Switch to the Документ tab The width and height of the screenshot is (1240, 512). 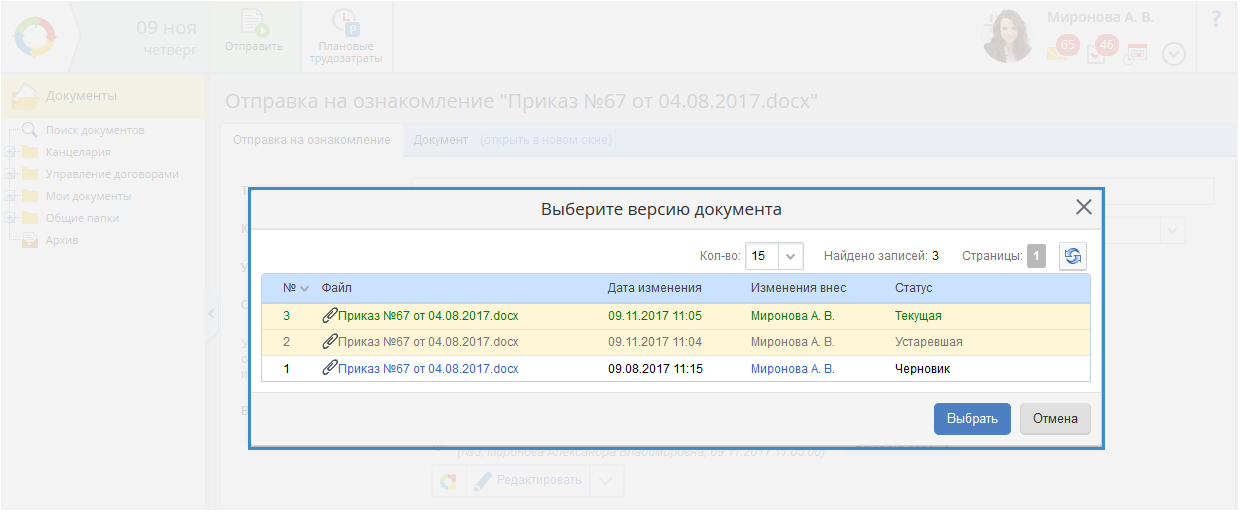(441, 140)
